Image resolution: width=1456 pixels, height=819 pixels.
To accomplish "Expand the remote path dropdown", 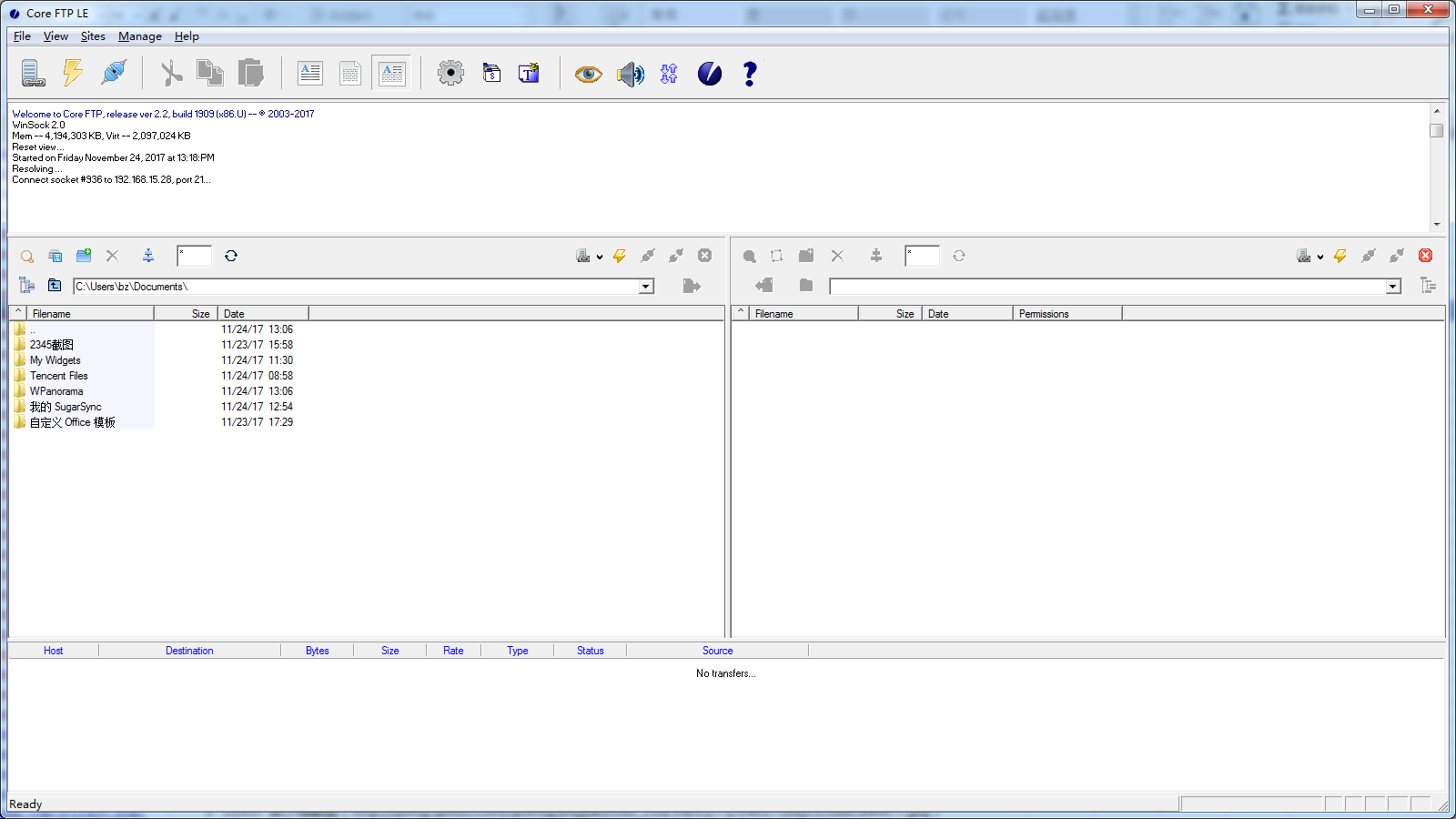I will coord(1393,287).
